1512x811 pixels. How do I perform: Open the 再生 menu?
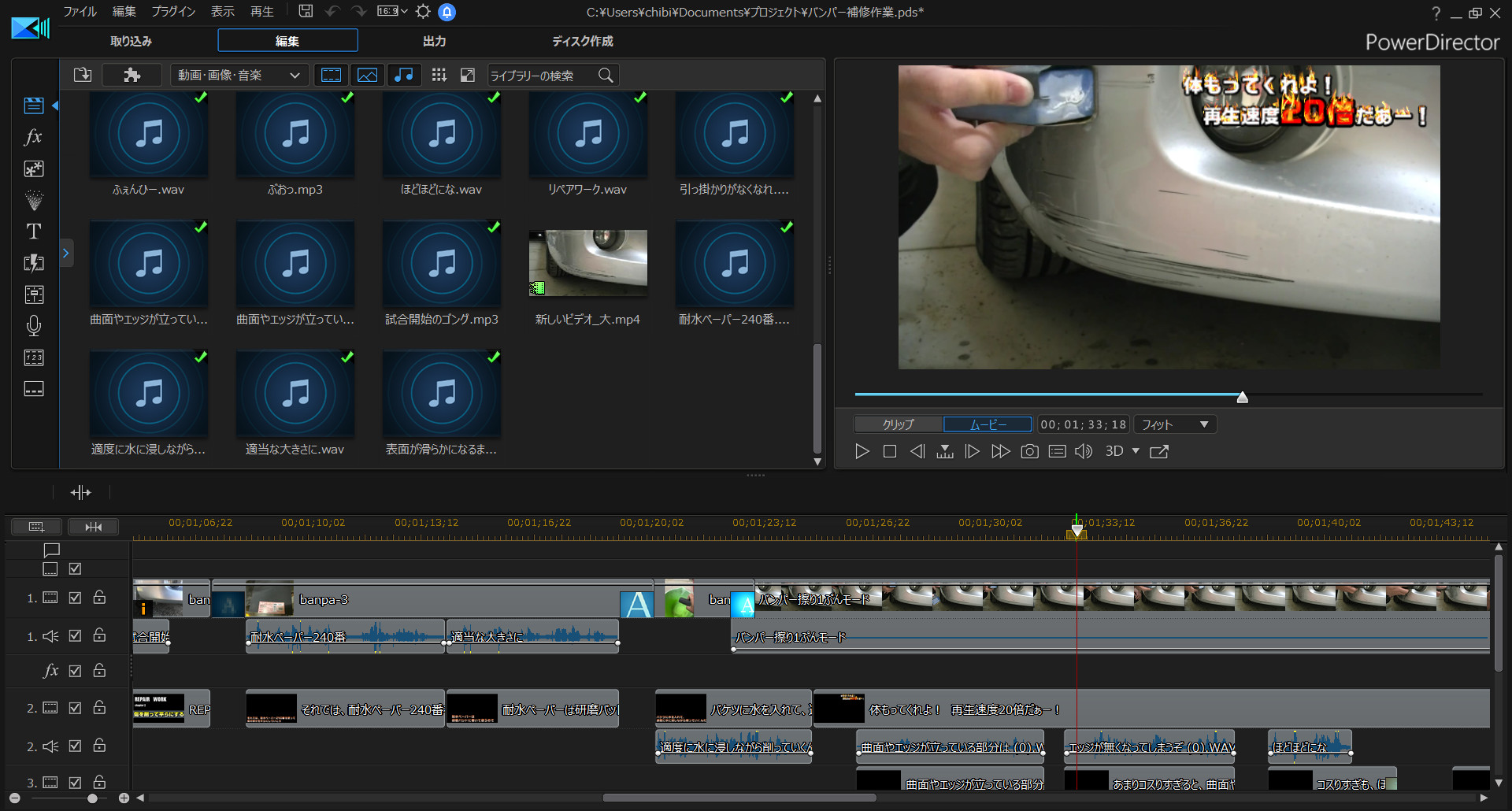[x=261, y=11]
